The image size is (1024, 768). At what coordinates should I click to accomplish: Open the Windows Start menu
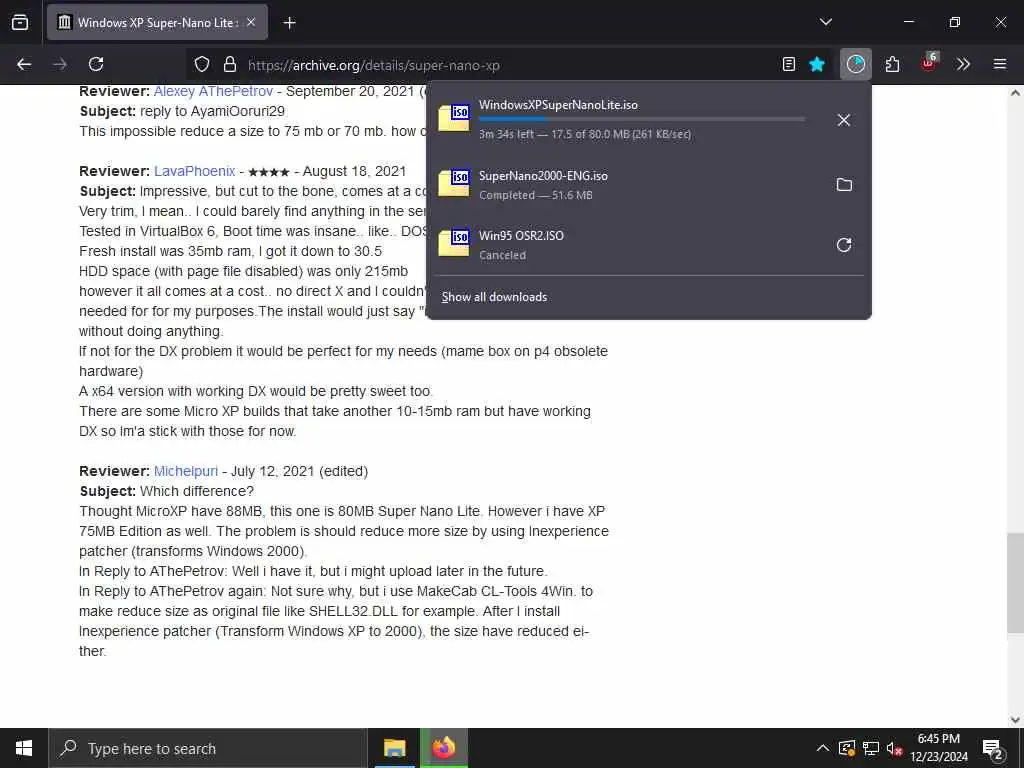(24, 748)
